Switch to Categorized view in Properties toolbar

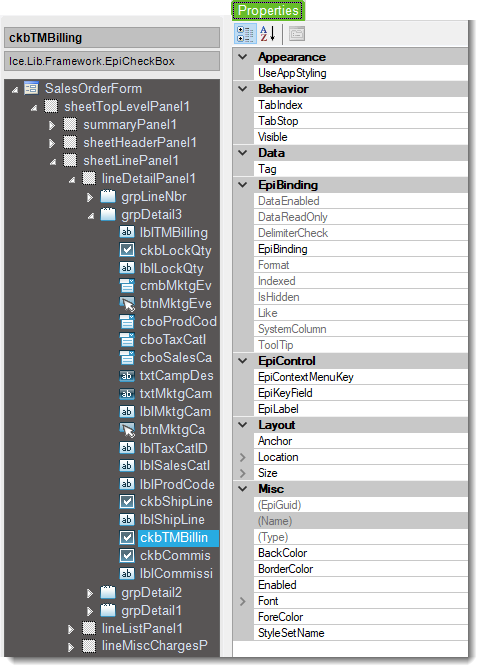point(245,34)
